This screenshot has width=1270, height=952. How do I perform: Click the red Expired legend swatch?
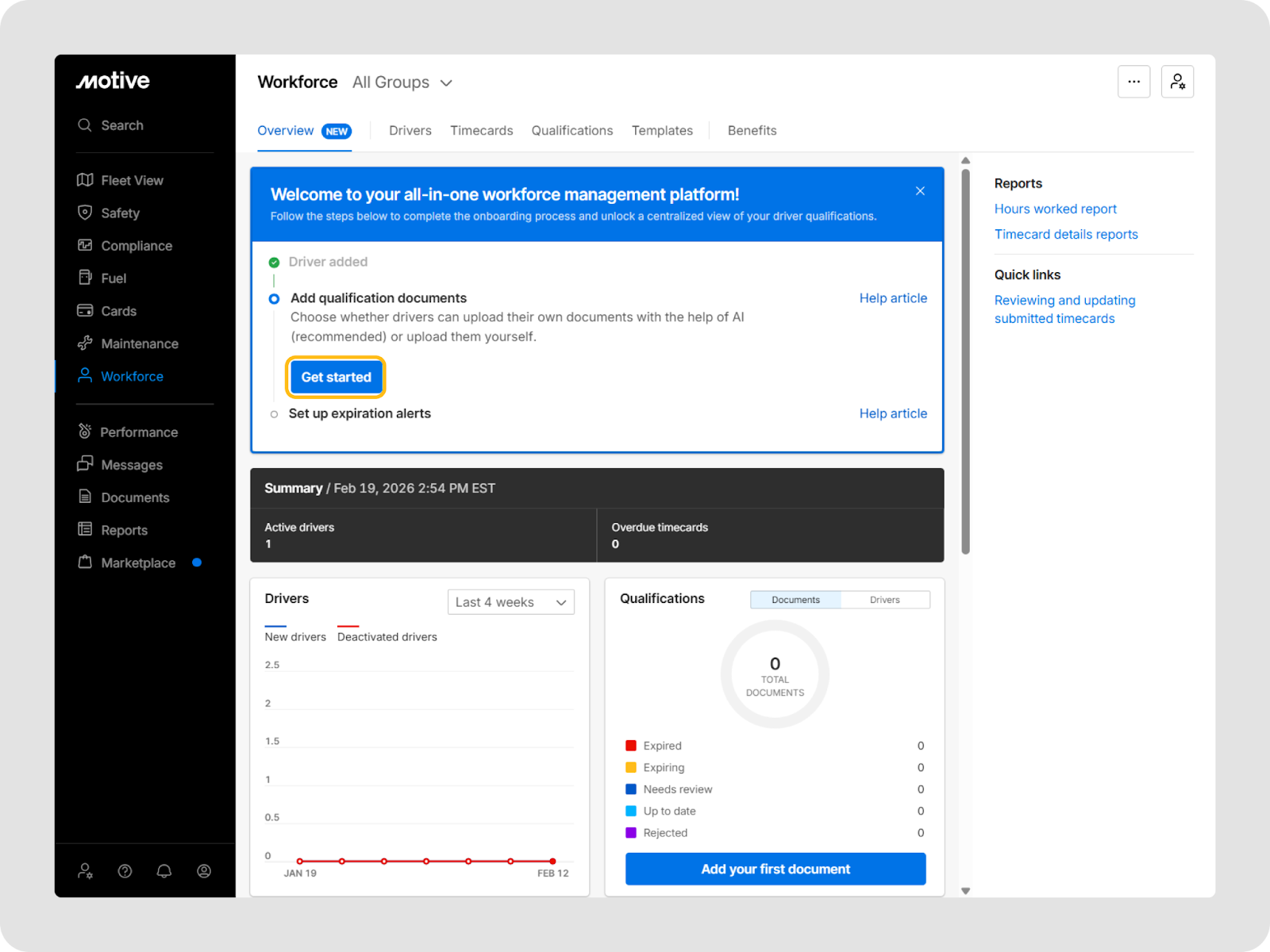[631, 746]
